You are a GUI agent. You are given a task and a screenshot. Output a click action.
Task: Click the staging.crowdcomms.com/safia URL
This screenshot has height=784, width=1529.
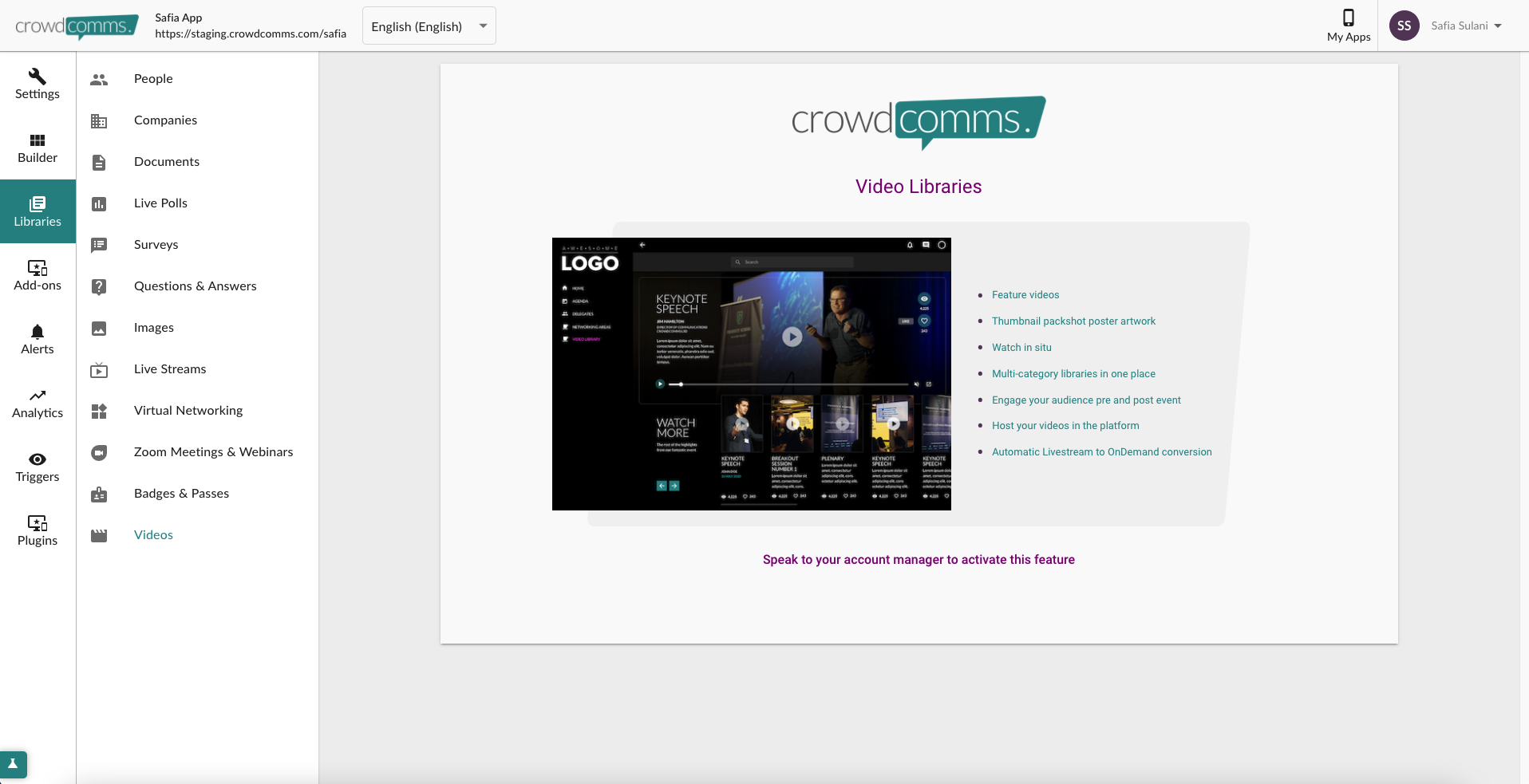tap(251, 34)
